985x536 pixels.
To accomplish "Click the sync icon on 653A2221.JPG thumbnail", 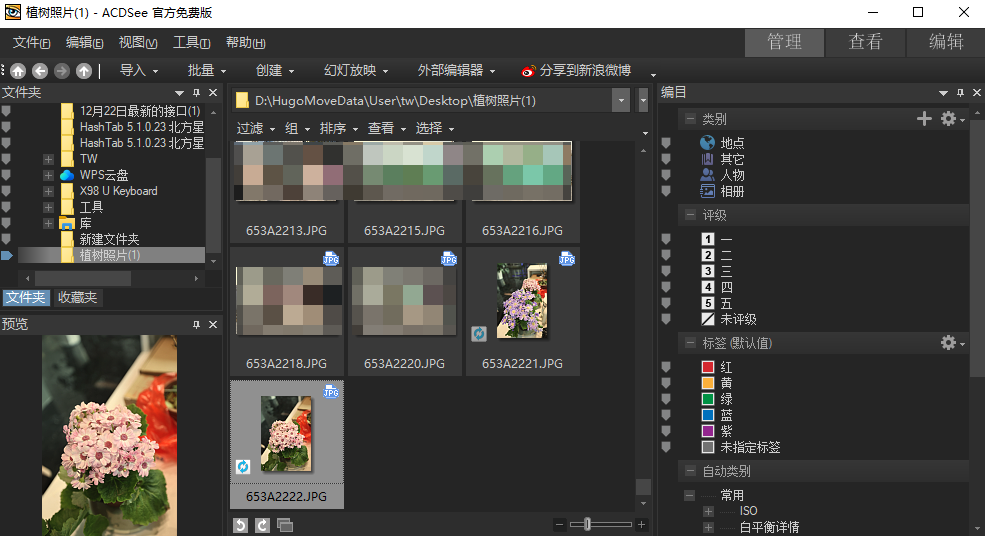I will pyautogui.click(x=479, y=334).
